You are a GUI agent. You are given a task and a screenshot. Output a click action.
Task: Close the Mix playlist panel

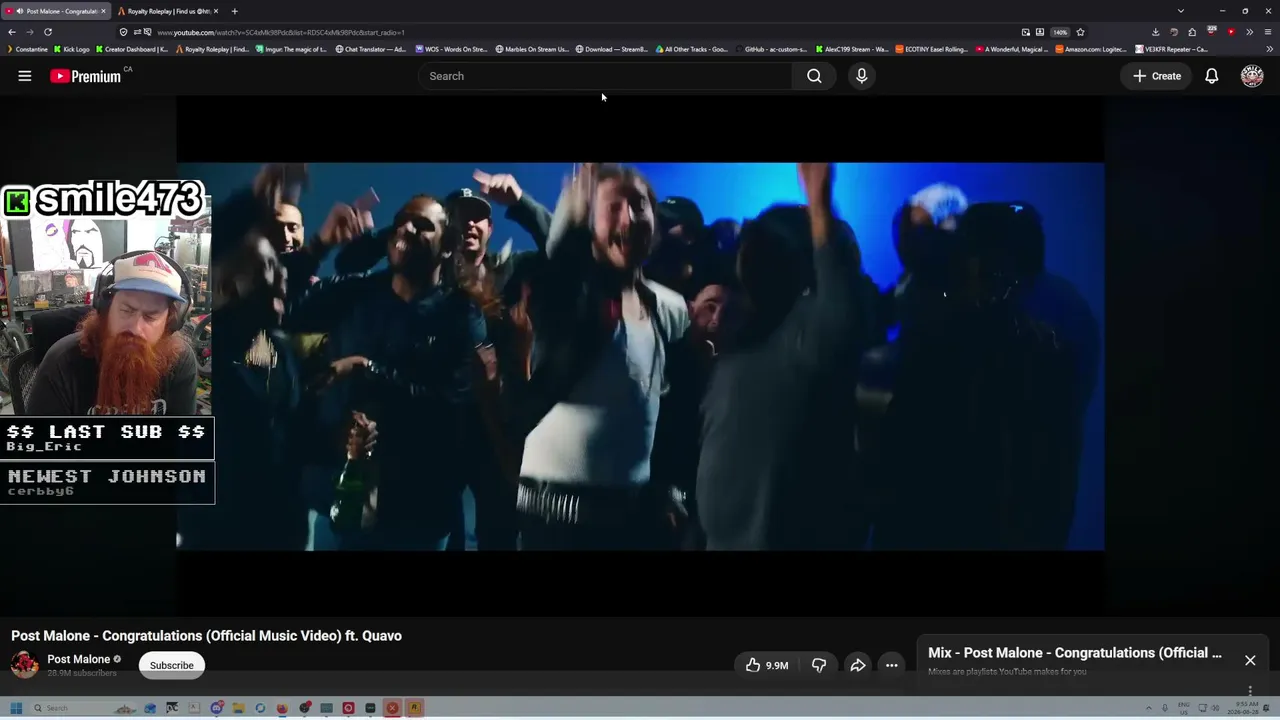click(x=1250, y=660)
